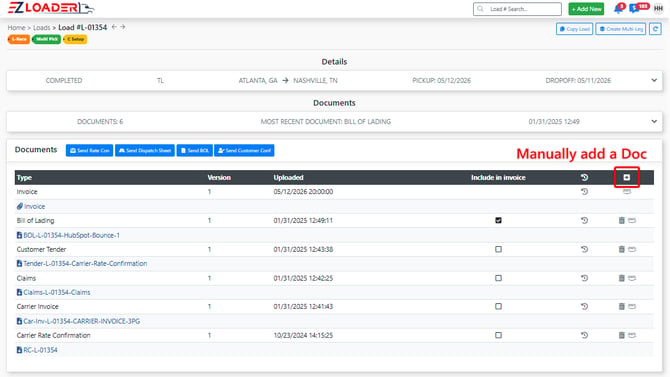670x377 pixels.
Task: Click the envelope icon in Carrier Invoice row
Action: point(632,306)
